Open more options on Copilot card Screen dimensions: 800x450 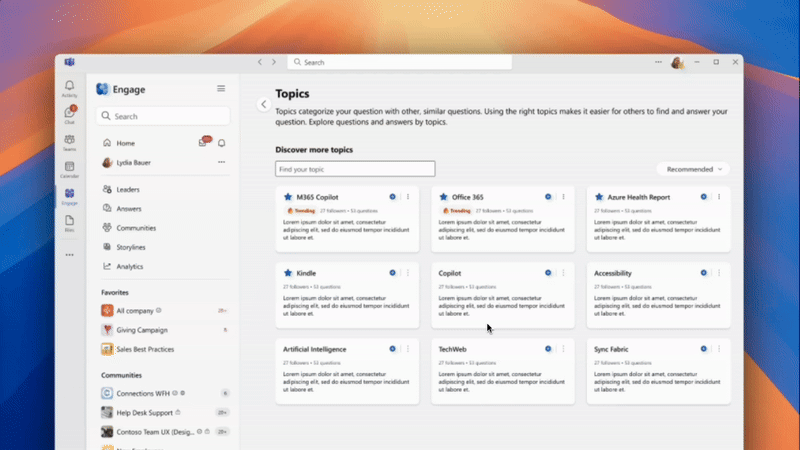click(x=563, y=273)
